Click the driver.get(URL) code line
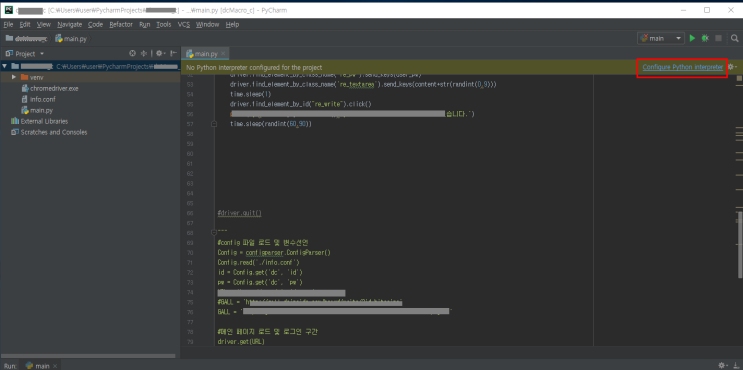The height and width of the screenshot is (370, 743). coord(241,341)
